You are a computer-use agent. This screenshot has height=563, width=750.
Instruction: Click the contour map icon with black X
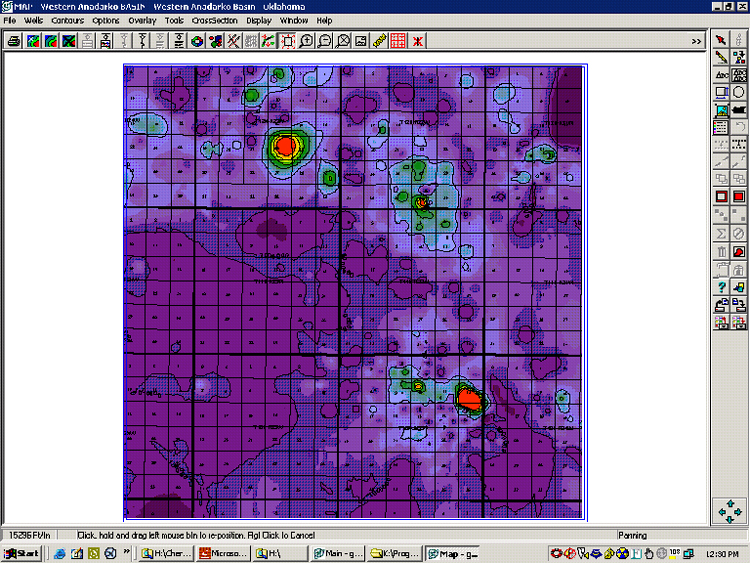[69, 41]
